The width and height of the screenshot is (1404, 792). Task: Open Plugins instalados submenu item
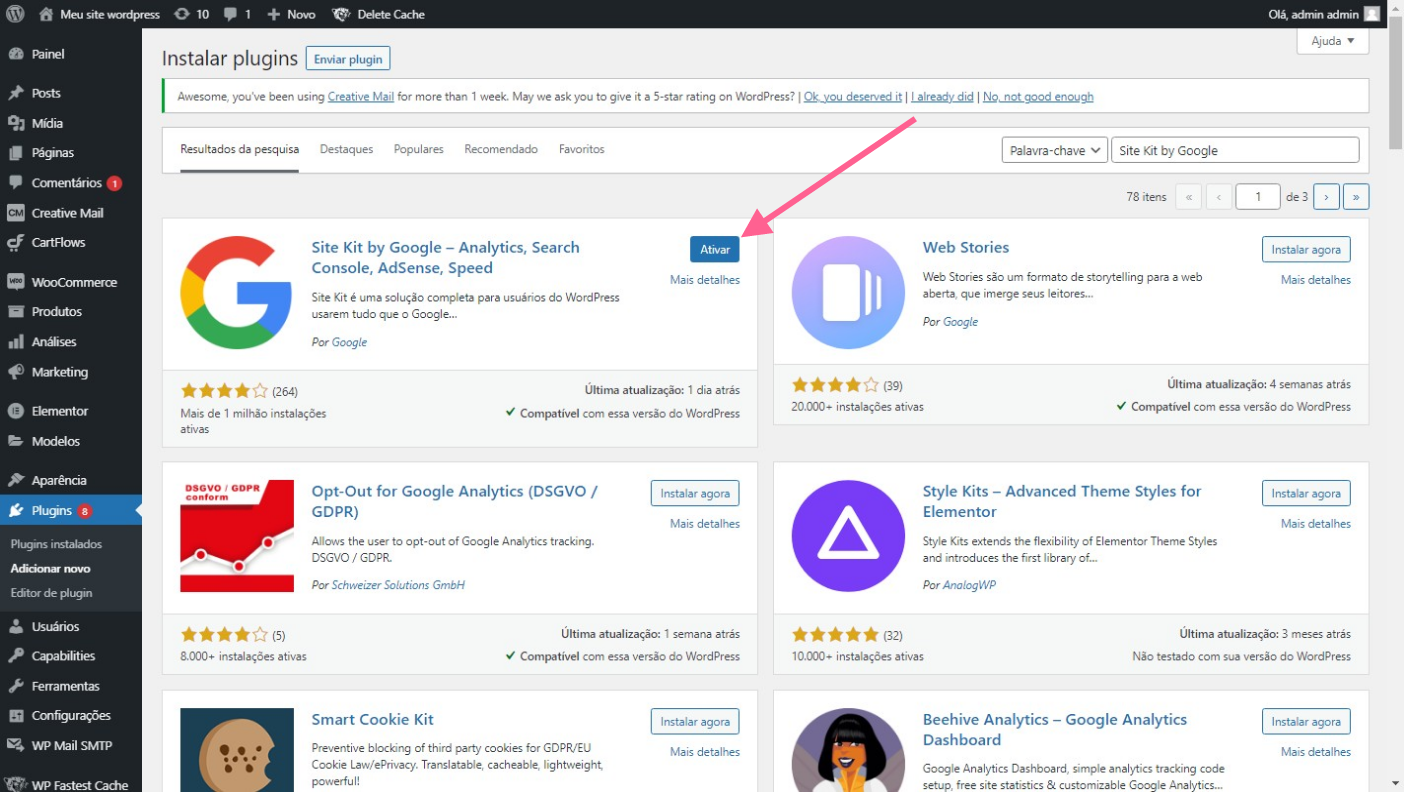[x=56, y=544]
